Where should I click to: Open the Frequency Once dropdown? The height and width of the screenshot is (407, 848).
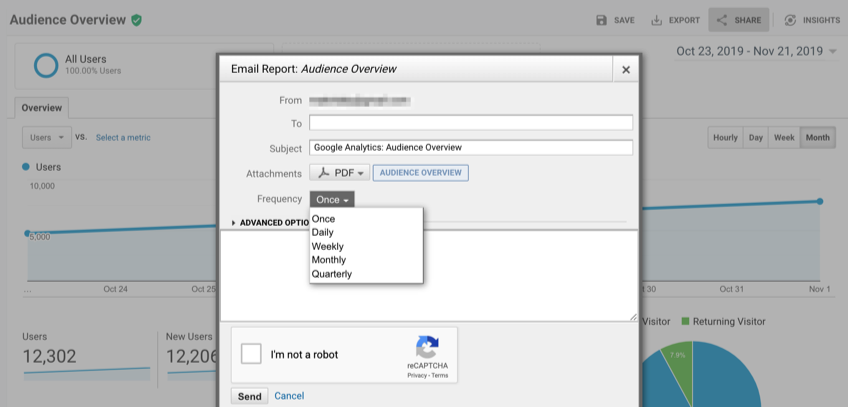332,199
